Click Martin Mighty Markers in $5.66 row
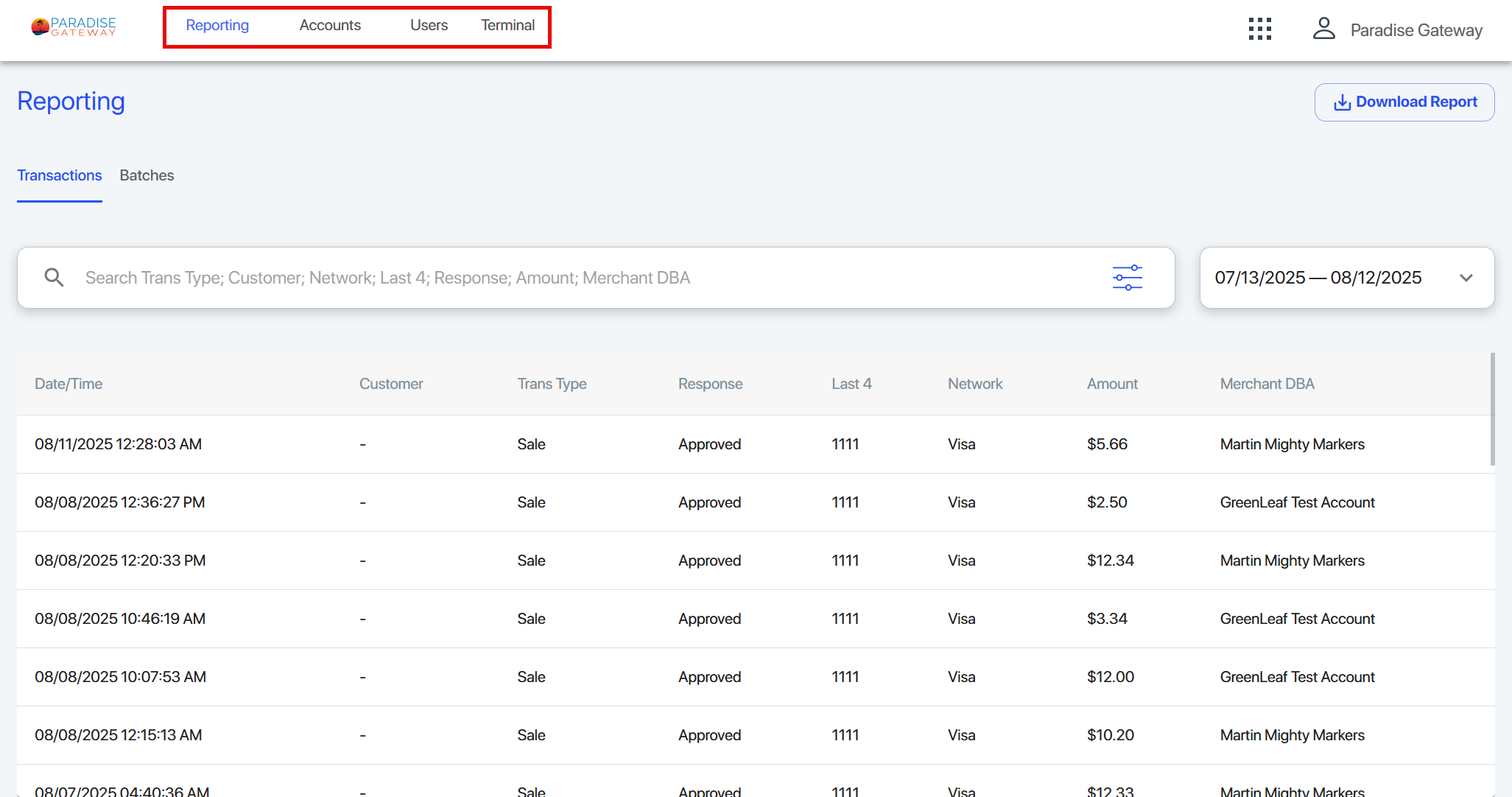This screenshot has height=797, width=1512. pos(1292,444)
